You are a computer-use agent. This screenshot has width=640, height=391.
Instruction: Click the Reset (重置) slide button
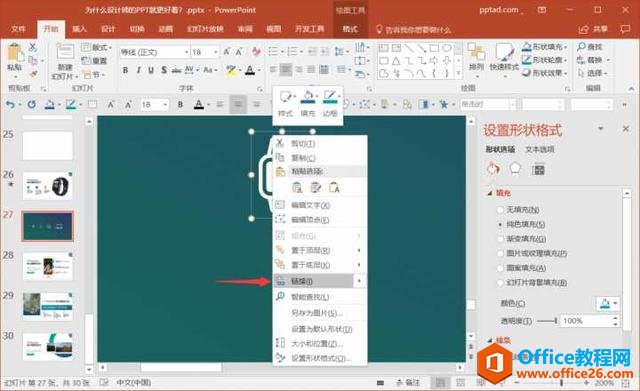pyautogui.click(x=95, y=61)
